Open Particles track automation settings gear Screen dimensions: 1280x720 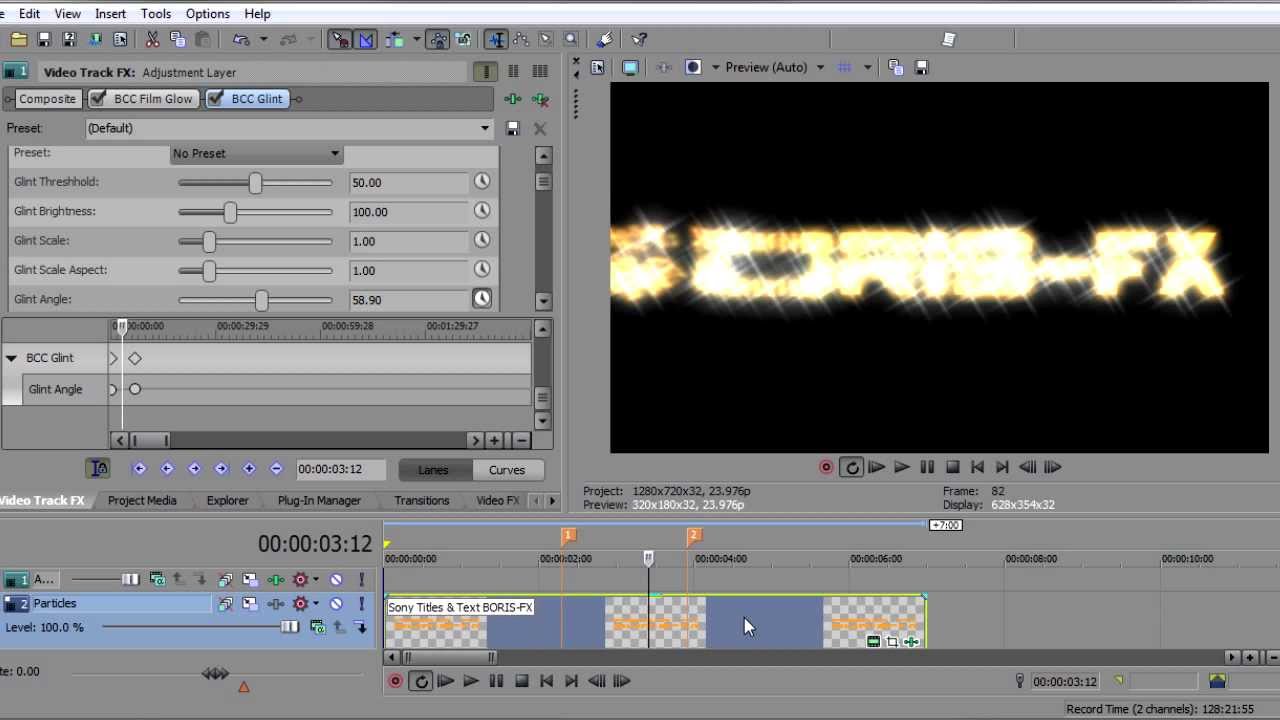click(x=300, y=604)
